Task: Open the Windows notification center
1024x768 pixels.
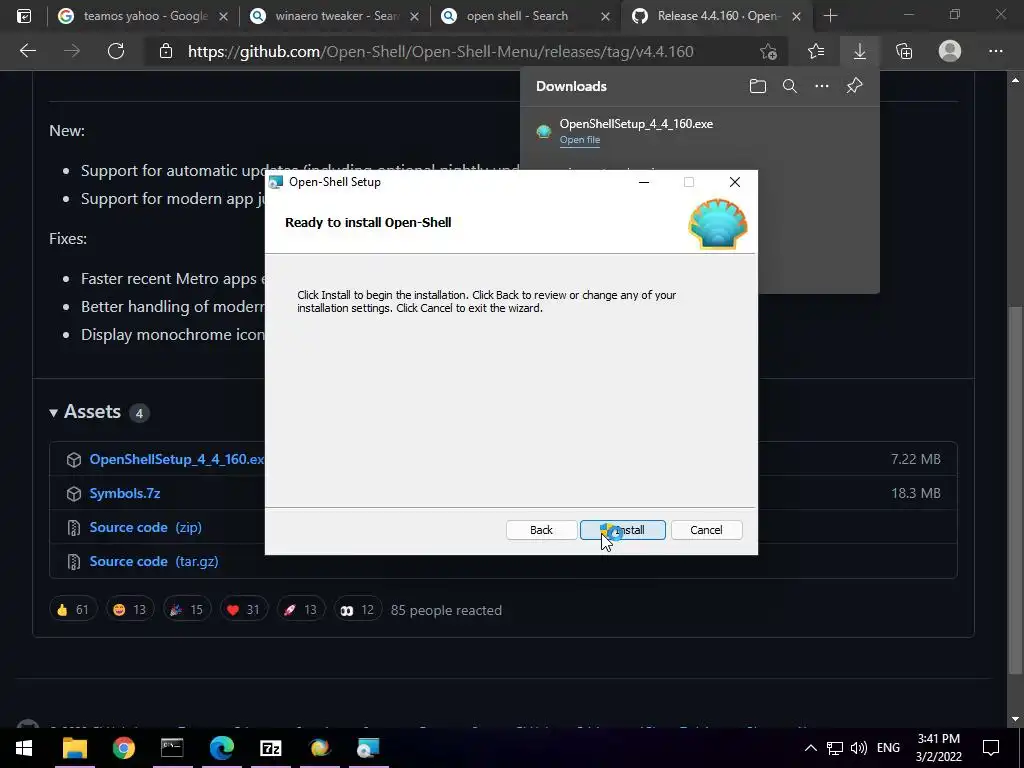Action: click(991, 748)
